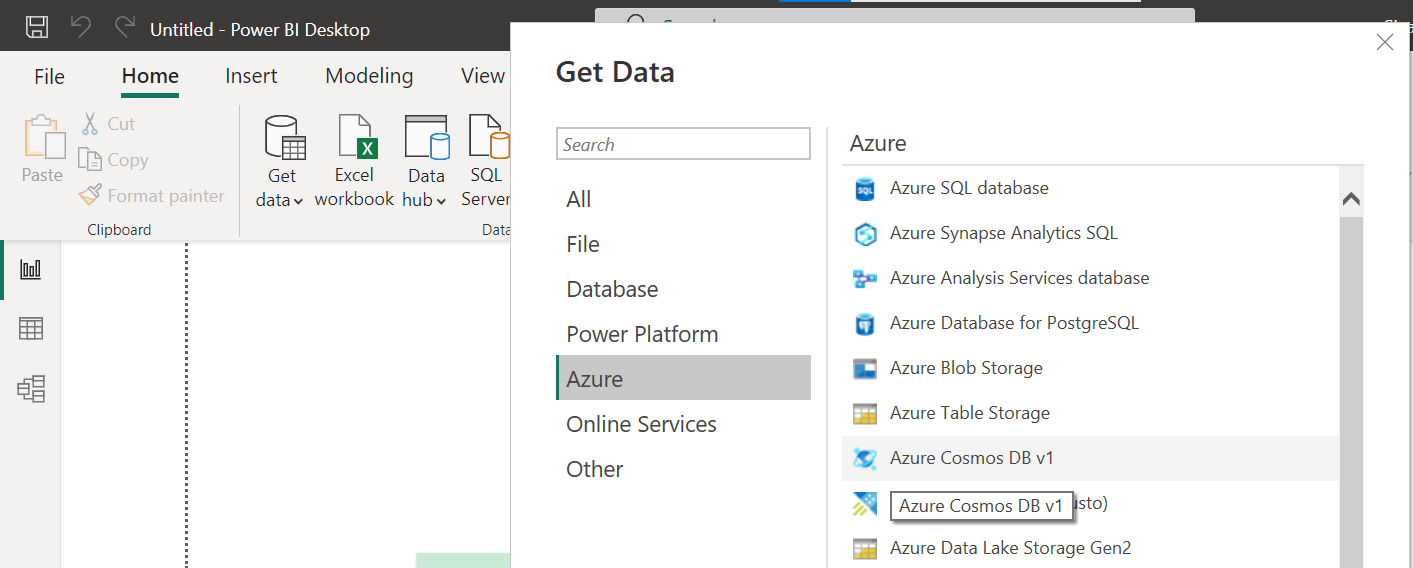
Task: Click the connector list scroll-up arrow
Action: (1351, 199)
